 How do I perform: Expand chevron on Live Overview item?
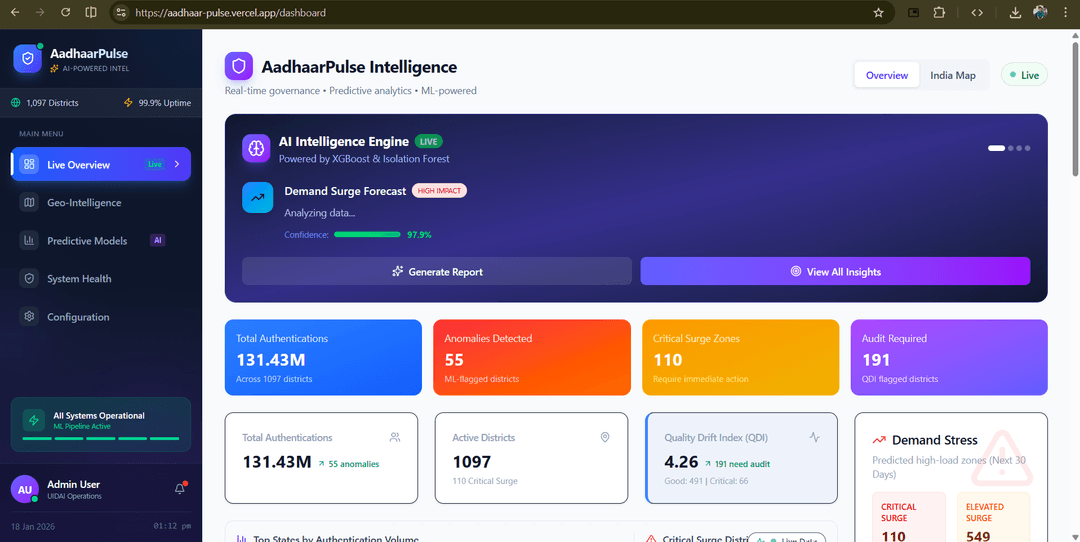pyautogui.click(x=177, y=164)
